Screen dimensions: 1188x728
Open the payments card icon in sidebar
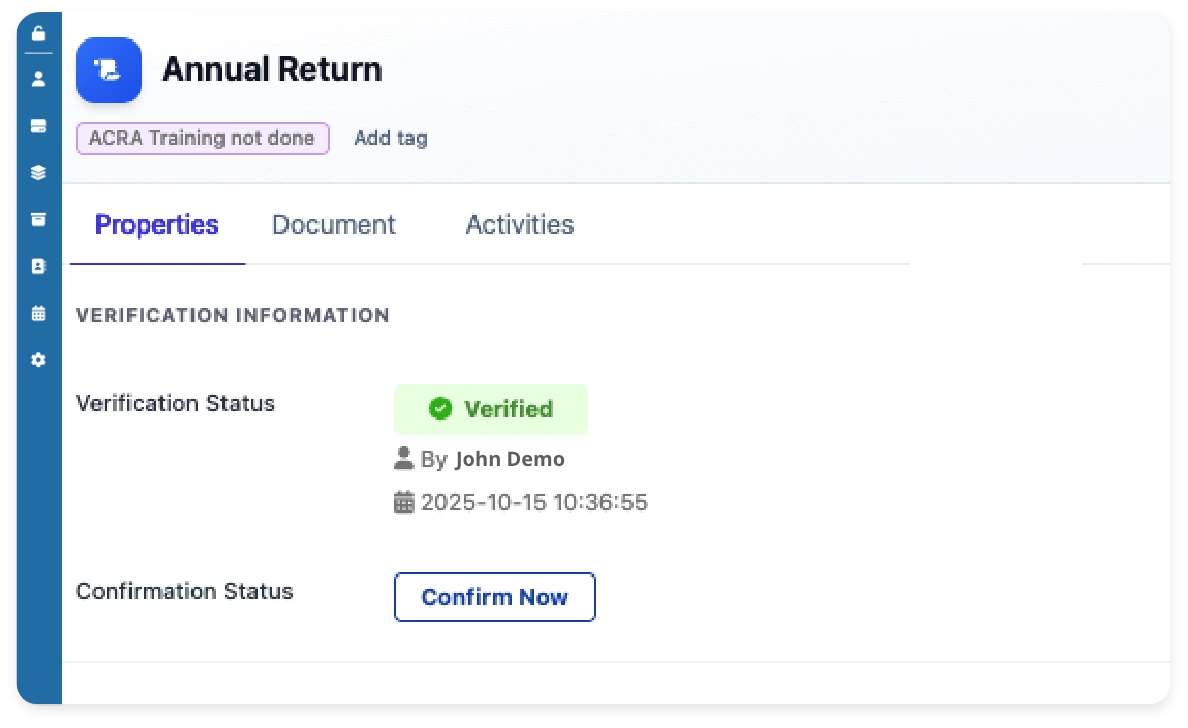(x=37, y=125)
